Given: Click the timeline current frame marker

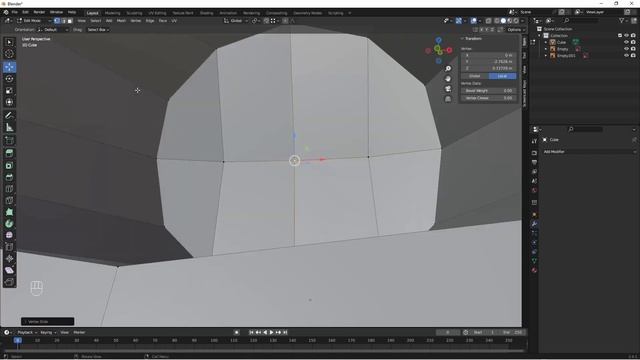Looking at the screenshot, I should tap(18, 340).
